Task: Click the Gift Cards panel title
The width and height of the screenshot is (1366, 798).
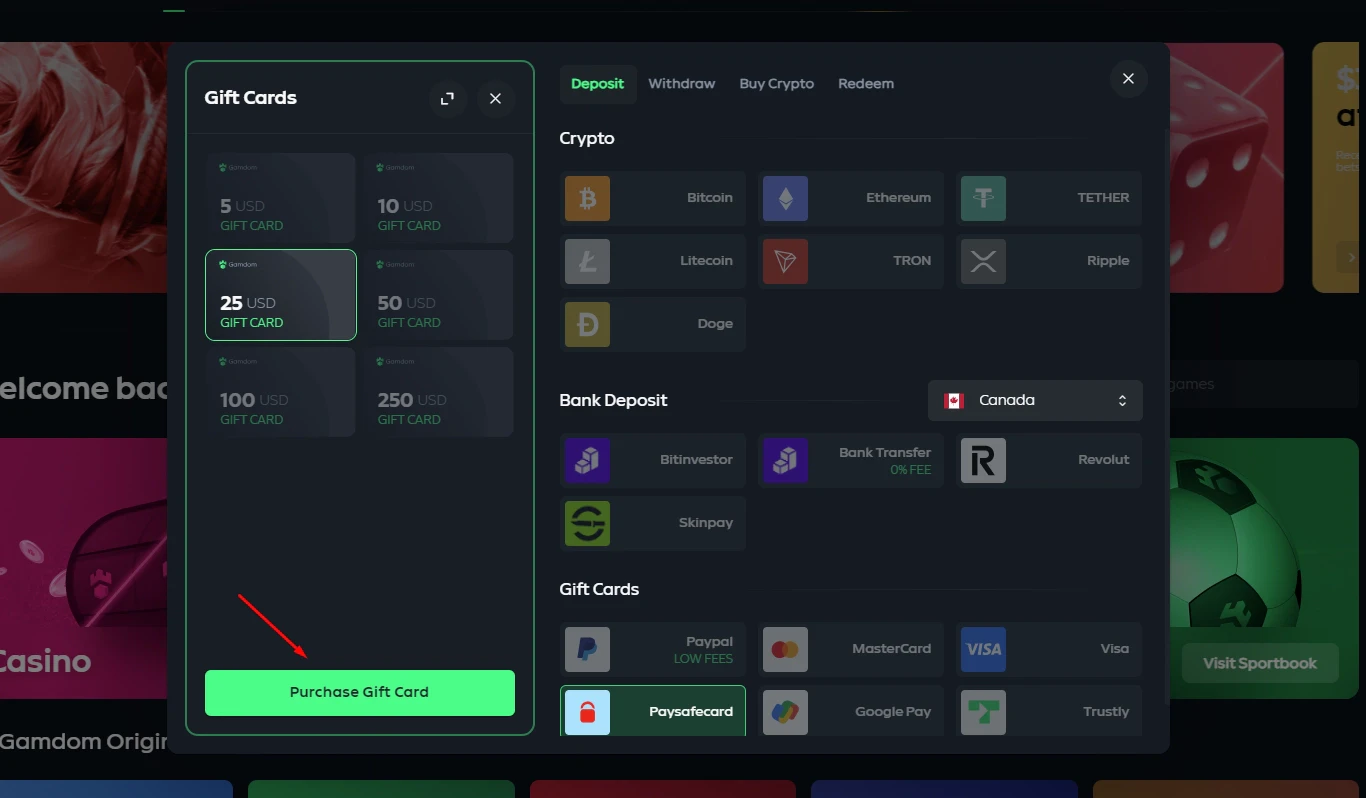Action: pos(250,98)
